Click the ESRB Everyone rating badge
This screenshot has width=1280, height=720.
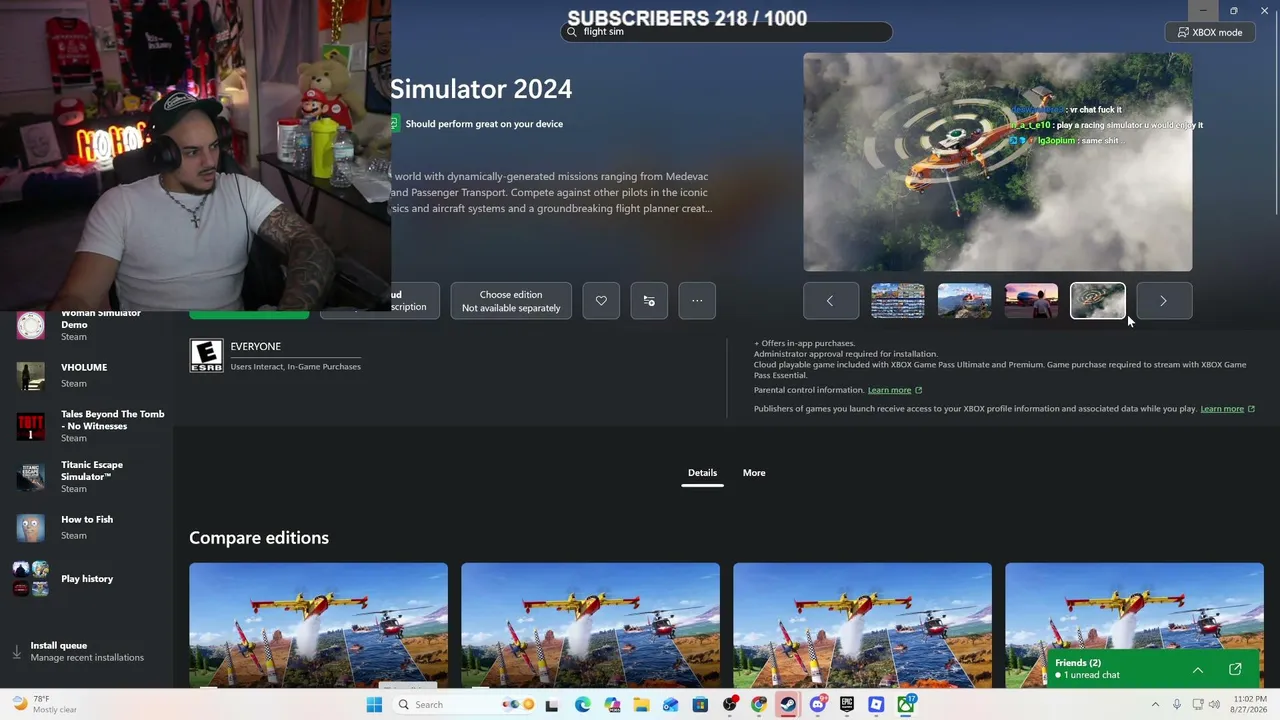pyautogui.click(x=206, y=355)
